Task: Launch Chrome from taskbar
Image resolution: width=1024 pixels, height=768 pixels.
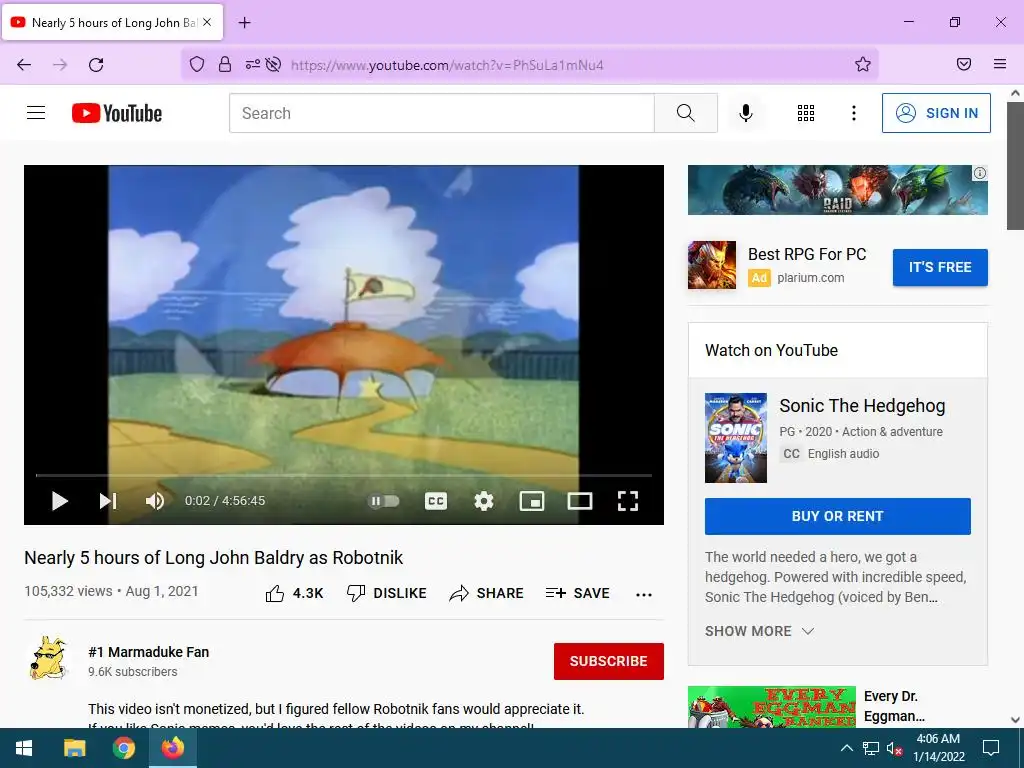Action: 123,748
